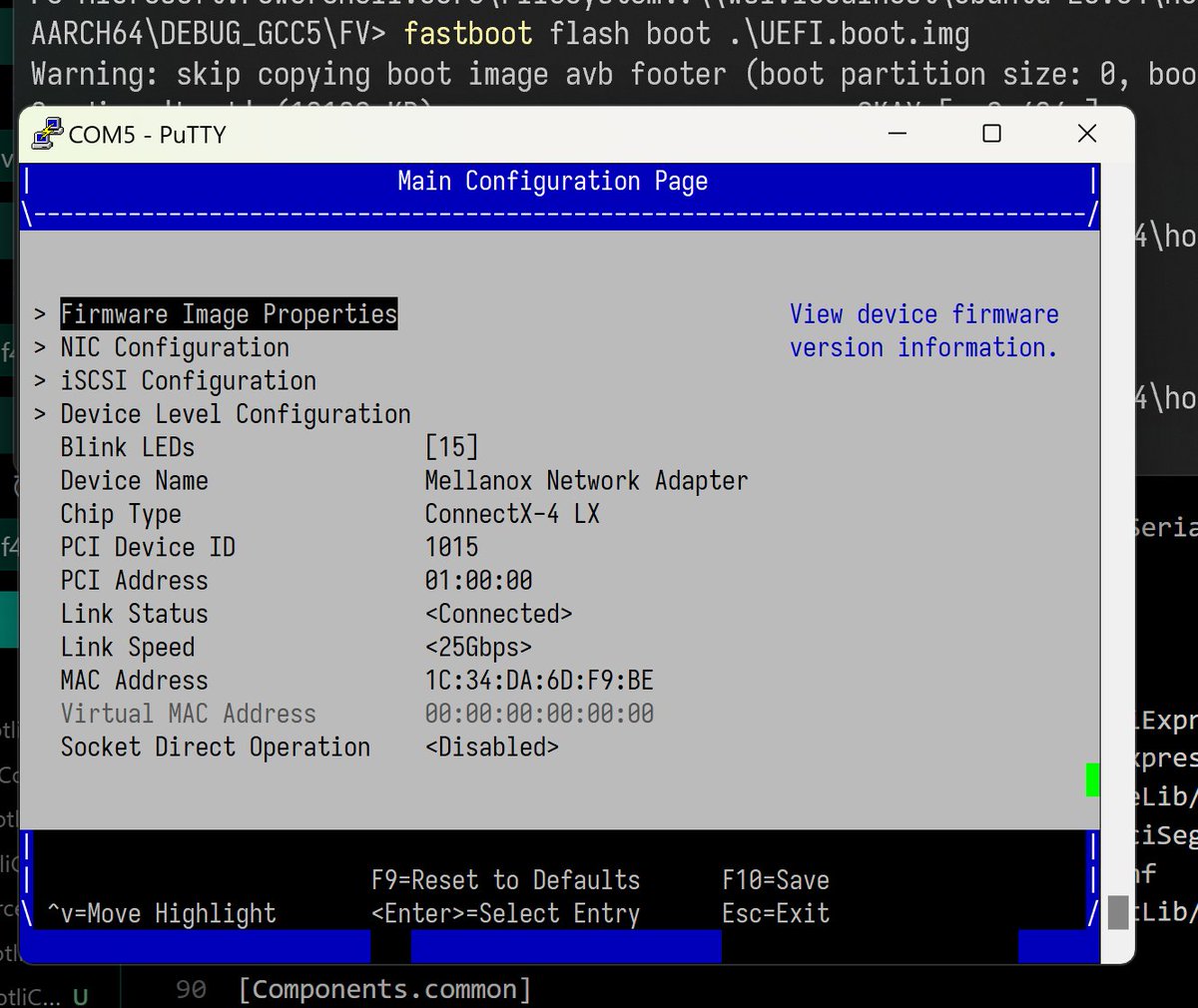The image size is (1198, 1008).
Task: Select ConnectX-4 LX chip value
Action: tap(512, 514)
